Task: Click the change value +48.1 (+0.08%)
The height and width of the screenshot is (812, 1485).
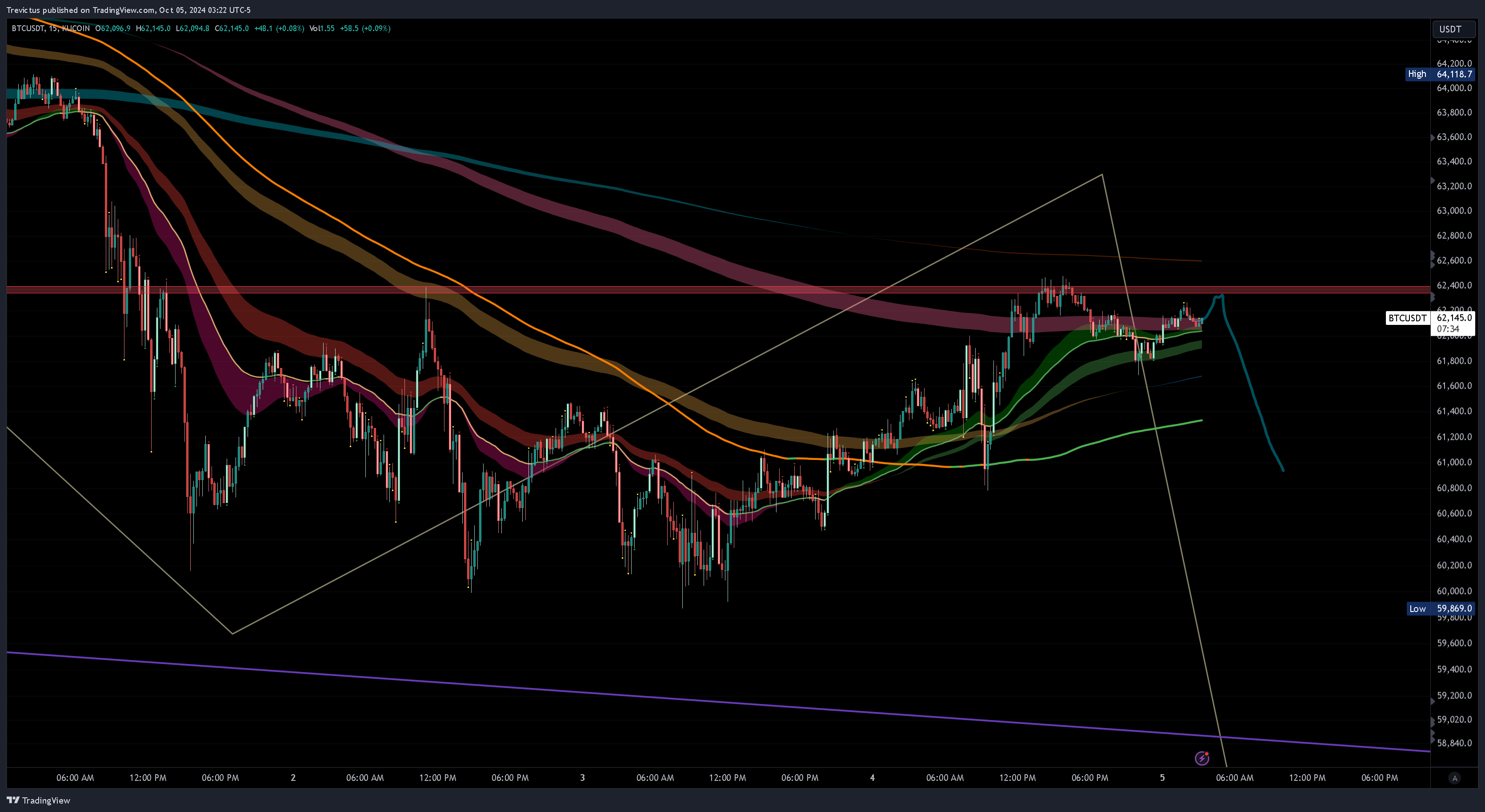Action: (x=279, y=28)
